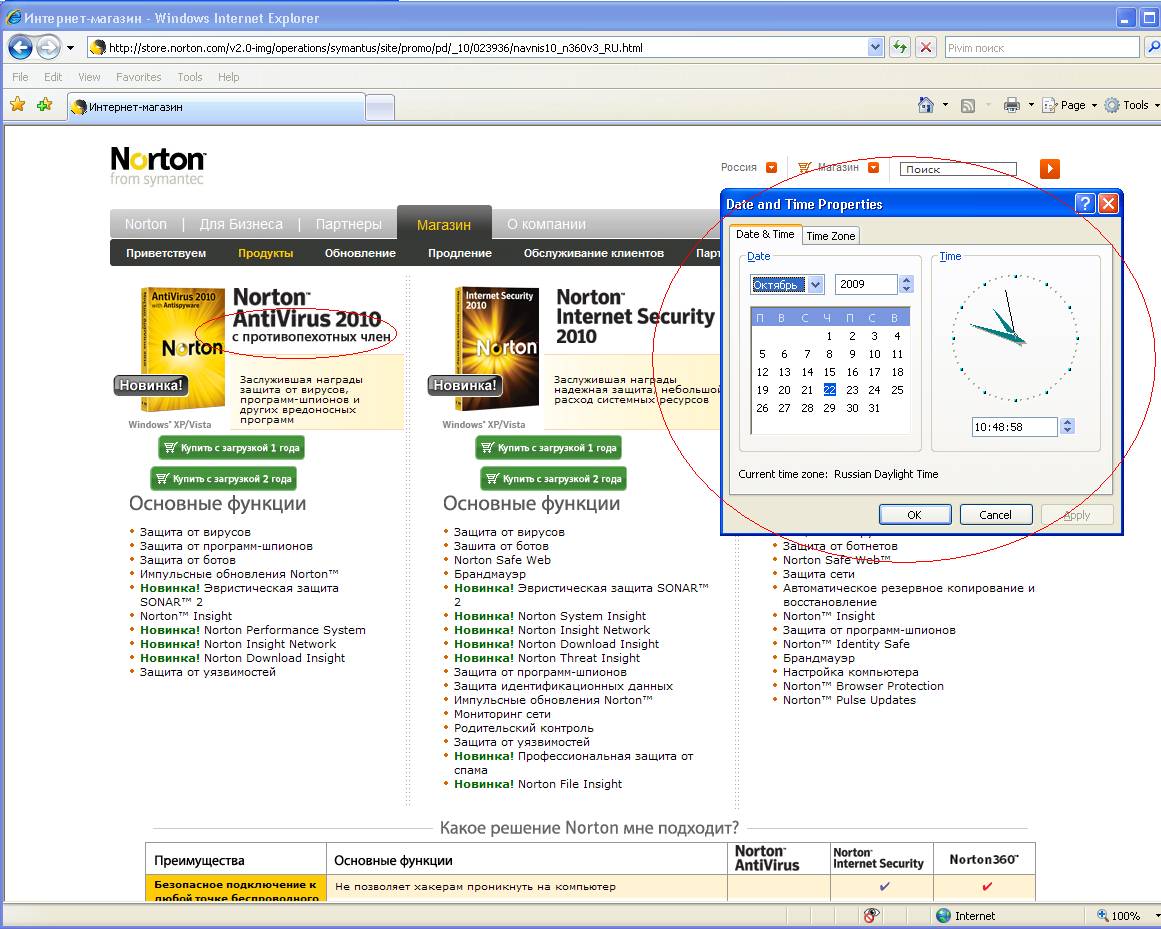
Task: Open the View menu
Action: coord(89,77)
